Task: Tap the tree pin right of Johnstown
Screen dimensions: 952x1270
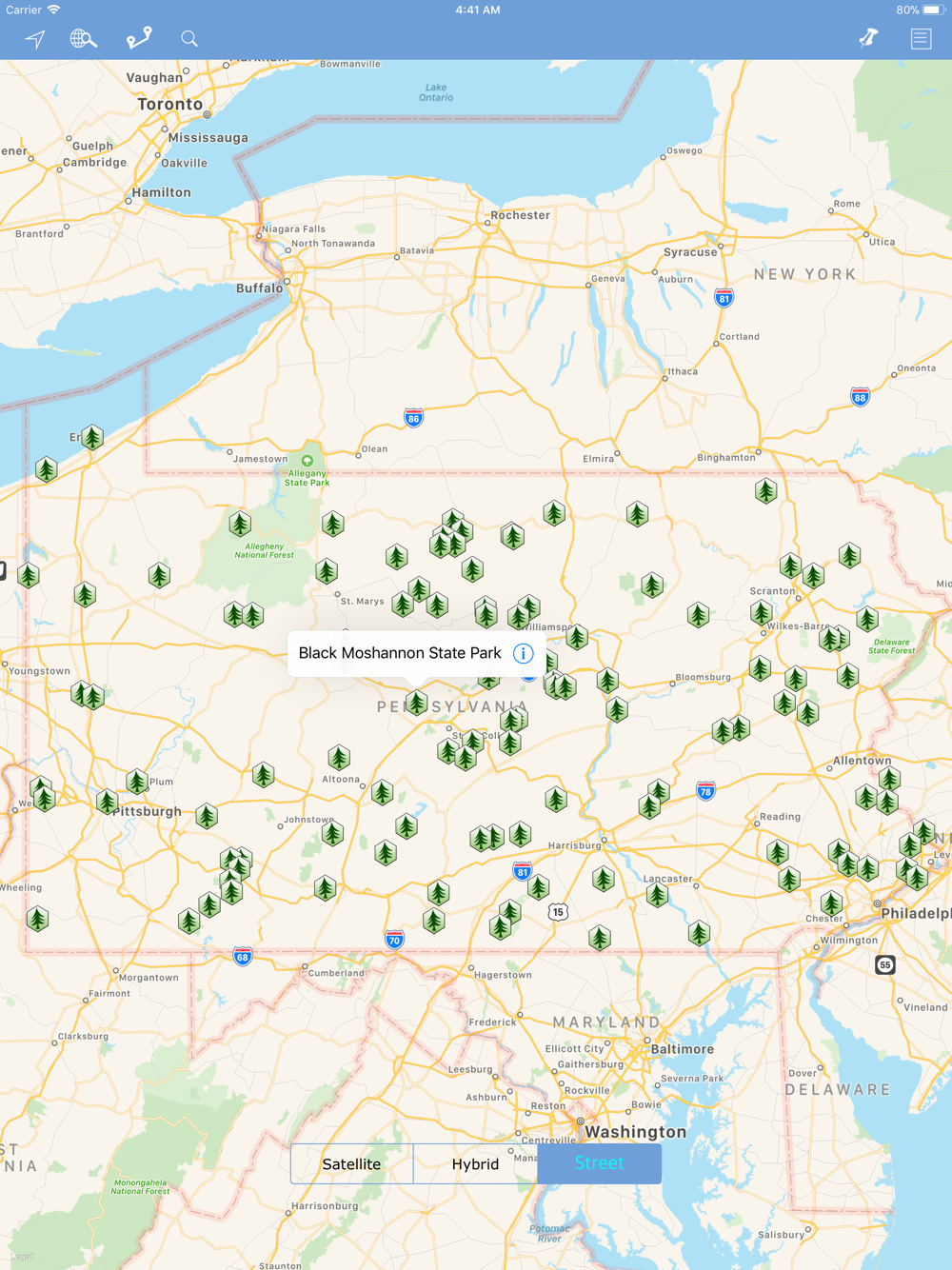Action: coord(332,834)
